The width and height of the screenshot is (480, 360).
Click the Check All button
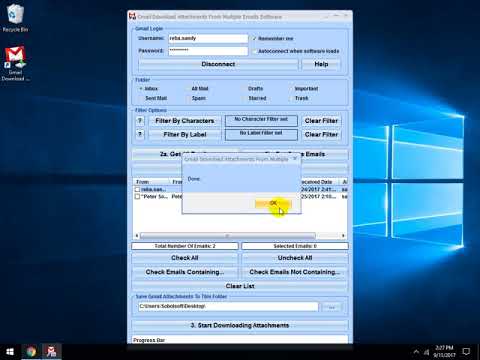(185, 258)
